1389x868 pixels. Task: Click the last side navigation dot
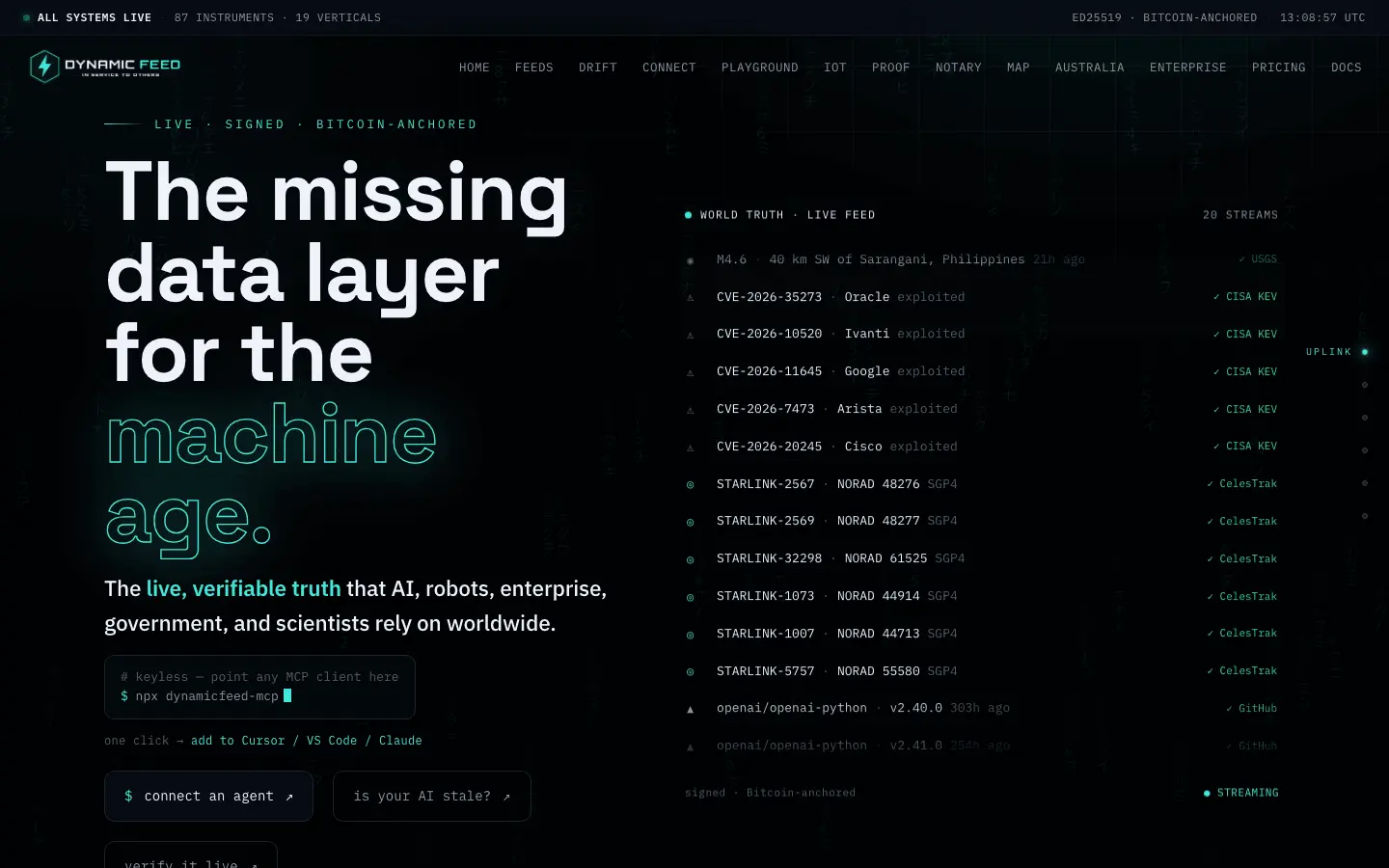point(1365,516)
